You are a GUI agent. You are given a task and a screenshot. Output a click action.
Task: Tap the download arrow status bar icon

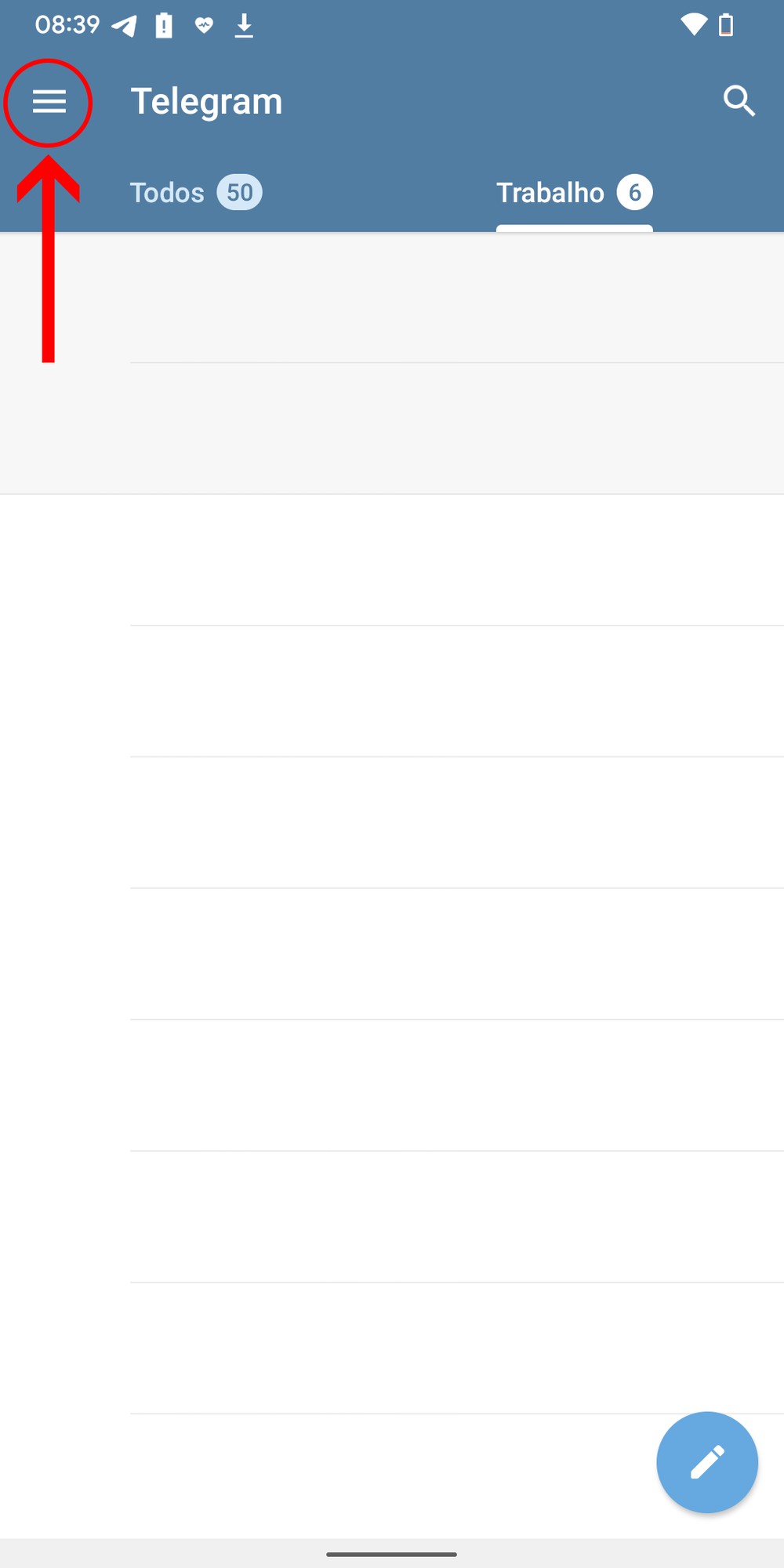244,26
